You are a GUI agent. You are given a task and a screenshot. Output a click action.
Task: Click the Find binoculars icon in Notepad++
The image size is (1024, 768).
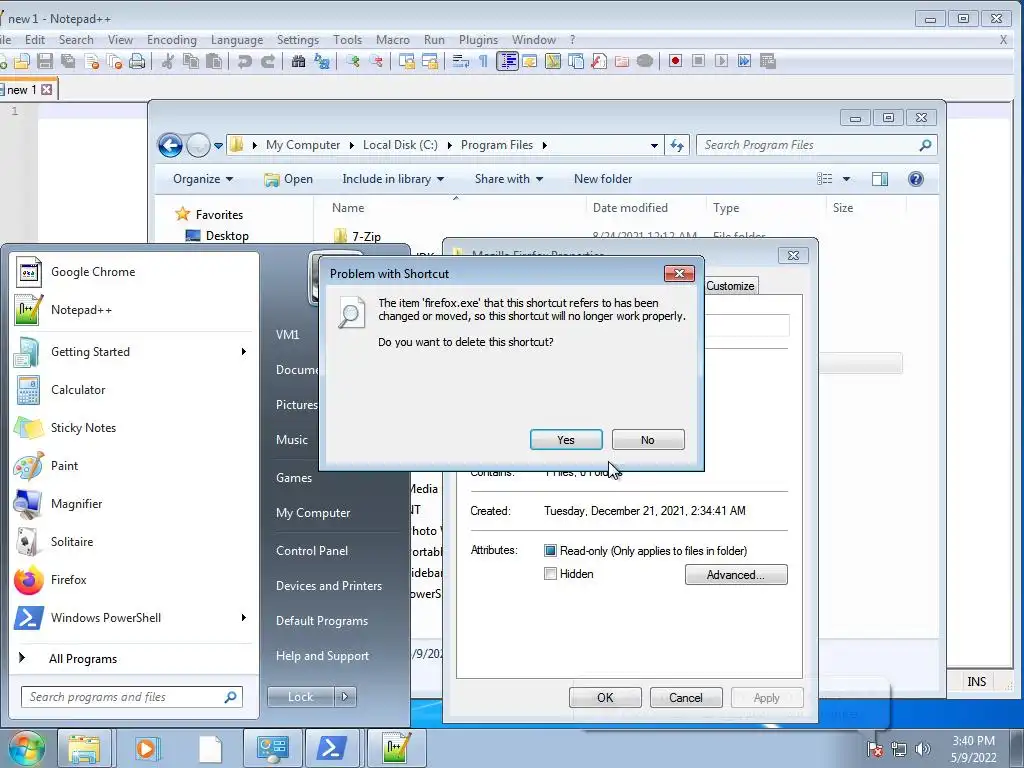pyautogui.click(x=298, y=61)
